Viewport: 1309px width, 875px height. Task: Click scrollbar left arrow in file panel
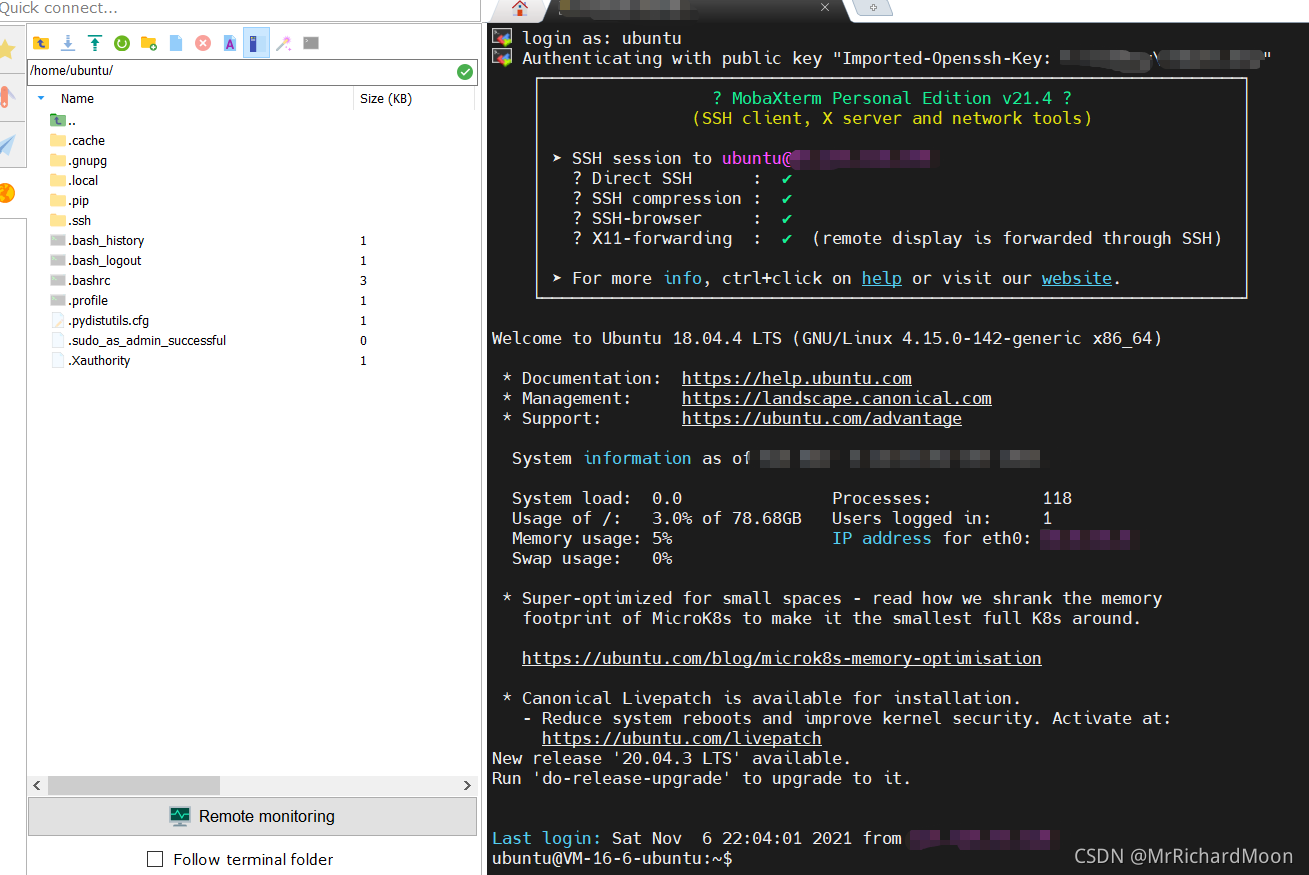point(38,786)
